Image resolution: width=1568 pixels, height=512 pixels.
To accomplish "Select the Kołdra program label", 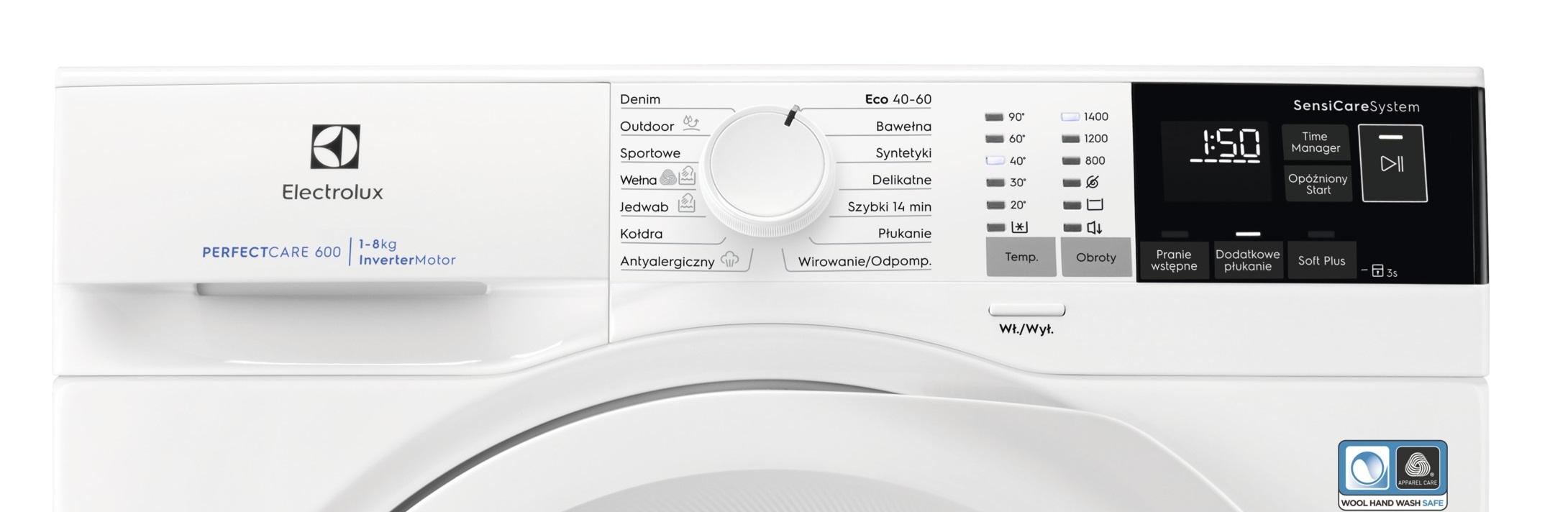I will tap(641, 234).
